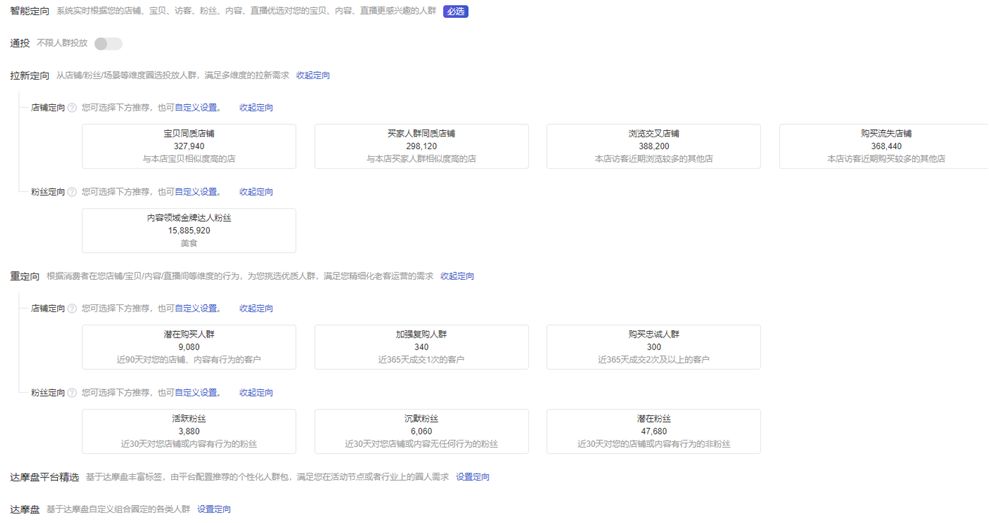This screenshot has height=523, width=989.
Task: Collapse 粉丝定向 under 拉新定向 via 收起定向
Action: (x=256, y=192)
